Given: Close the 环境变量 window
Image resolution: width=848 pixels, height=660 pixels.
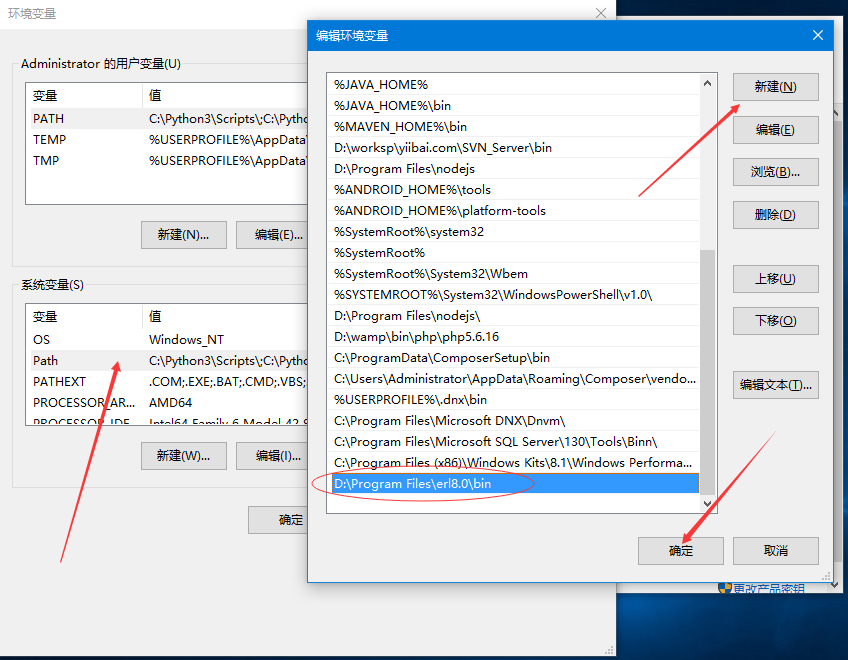Looking at the screenshot, I should [601, 13].
